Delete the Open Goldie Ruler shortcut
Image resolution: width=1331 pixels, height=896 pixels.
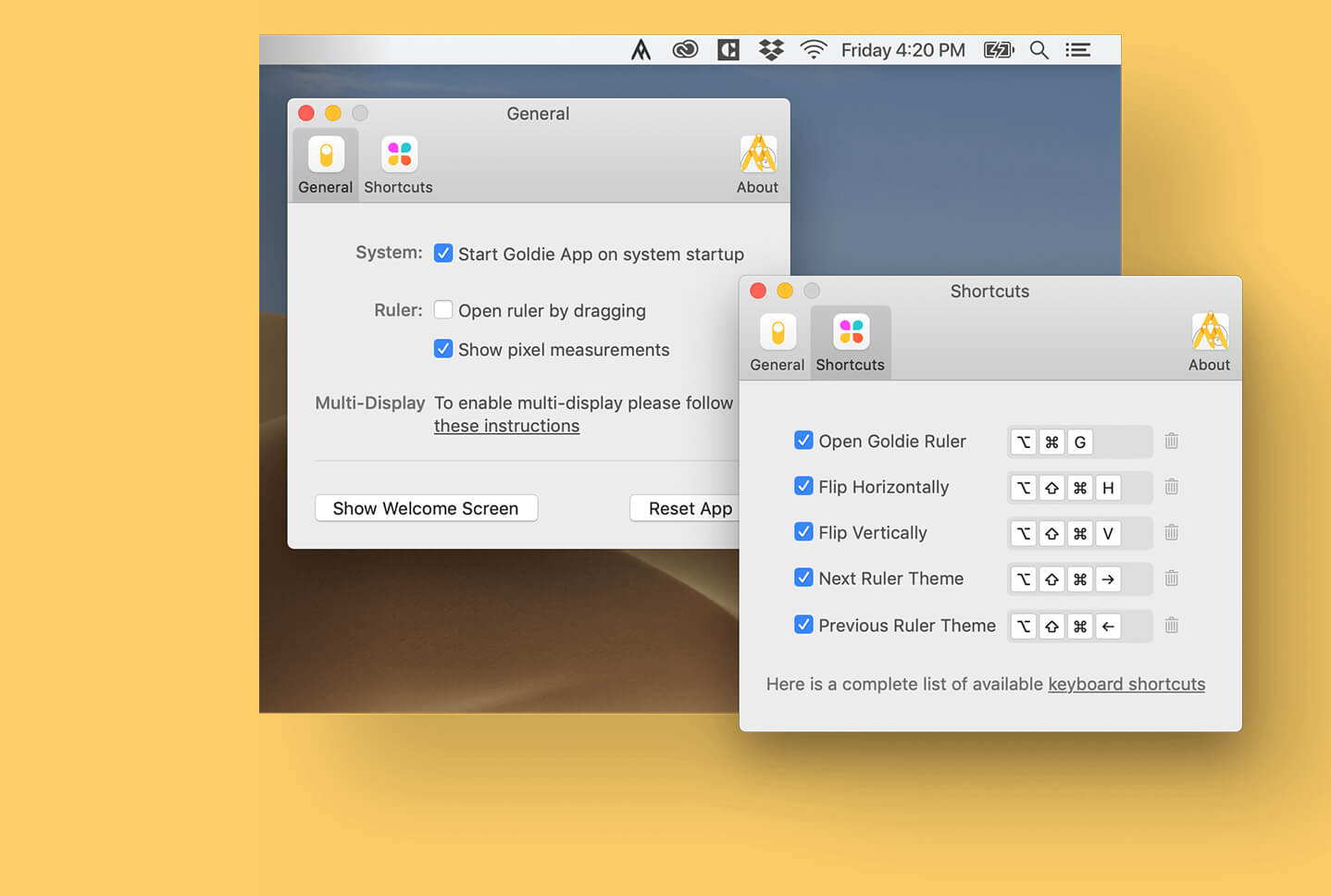pyautogui.click(x=1172, y=441)
